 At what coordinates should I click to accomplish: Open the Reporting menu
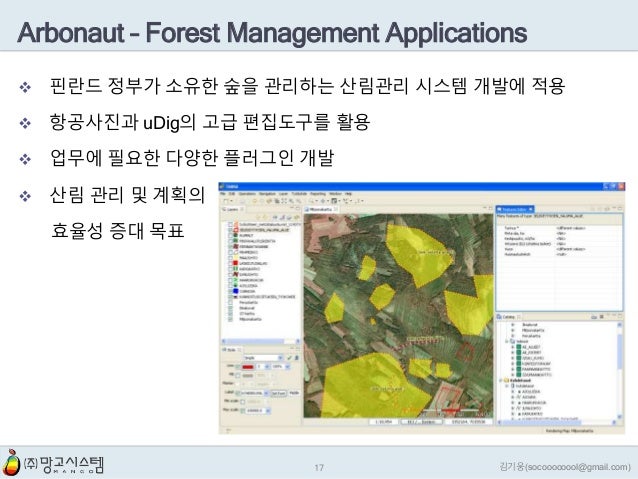point(318,194)
